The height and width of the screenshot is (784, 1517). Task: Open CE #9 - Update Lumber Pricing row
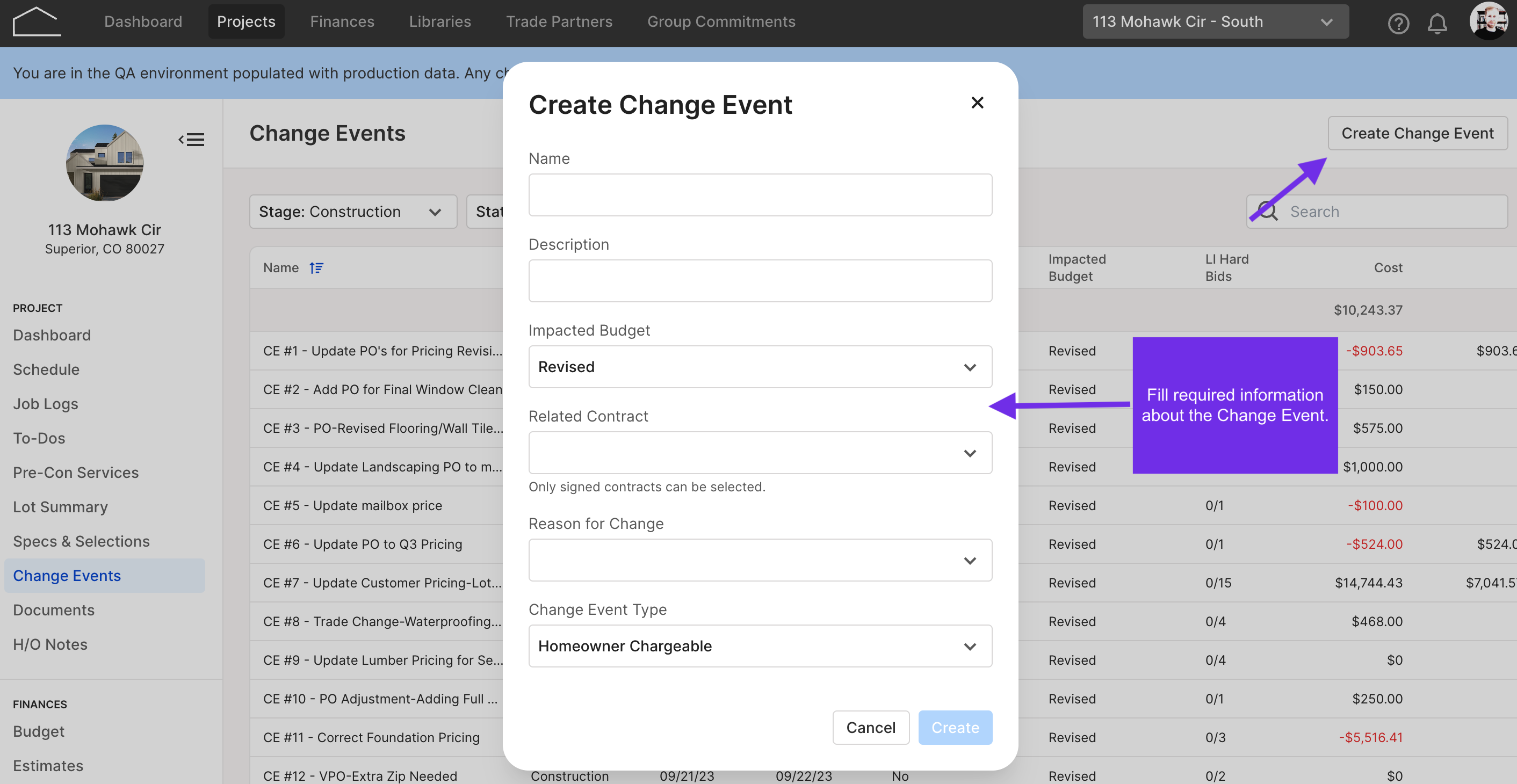pyautogui.click(x=384, y=660)
